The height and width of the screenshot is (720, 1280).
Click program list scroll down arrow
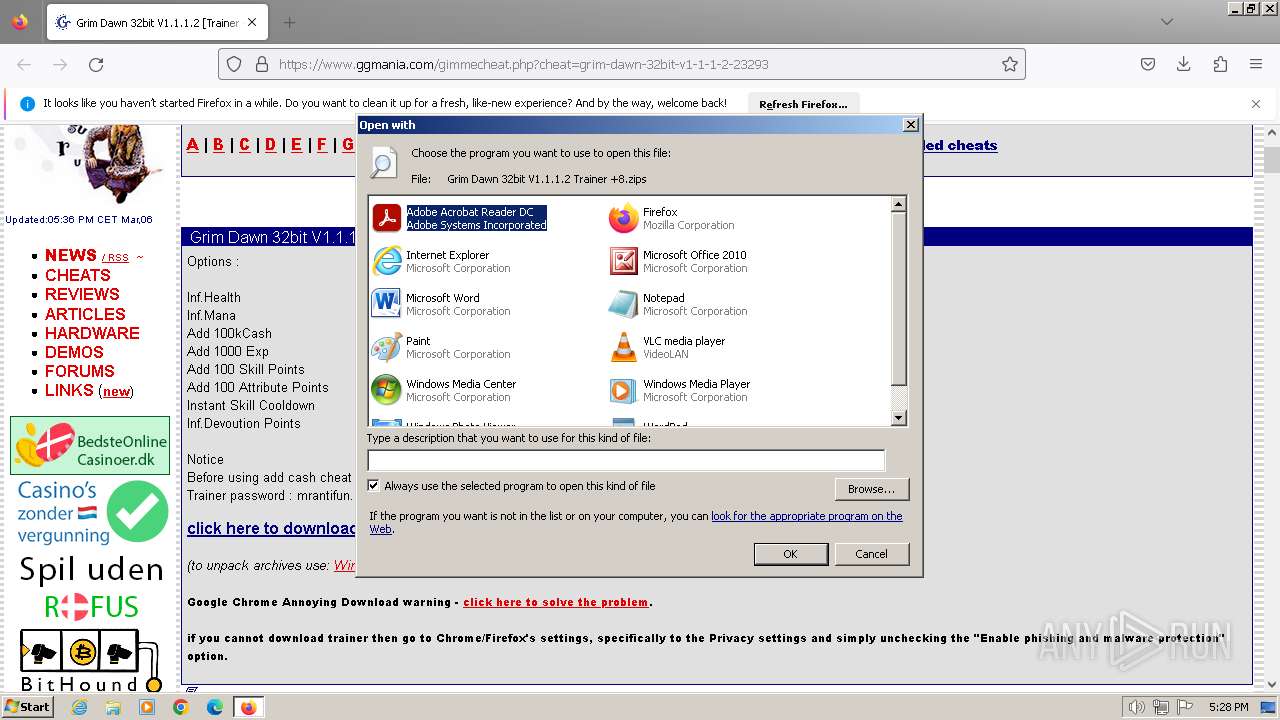(898, 418)
